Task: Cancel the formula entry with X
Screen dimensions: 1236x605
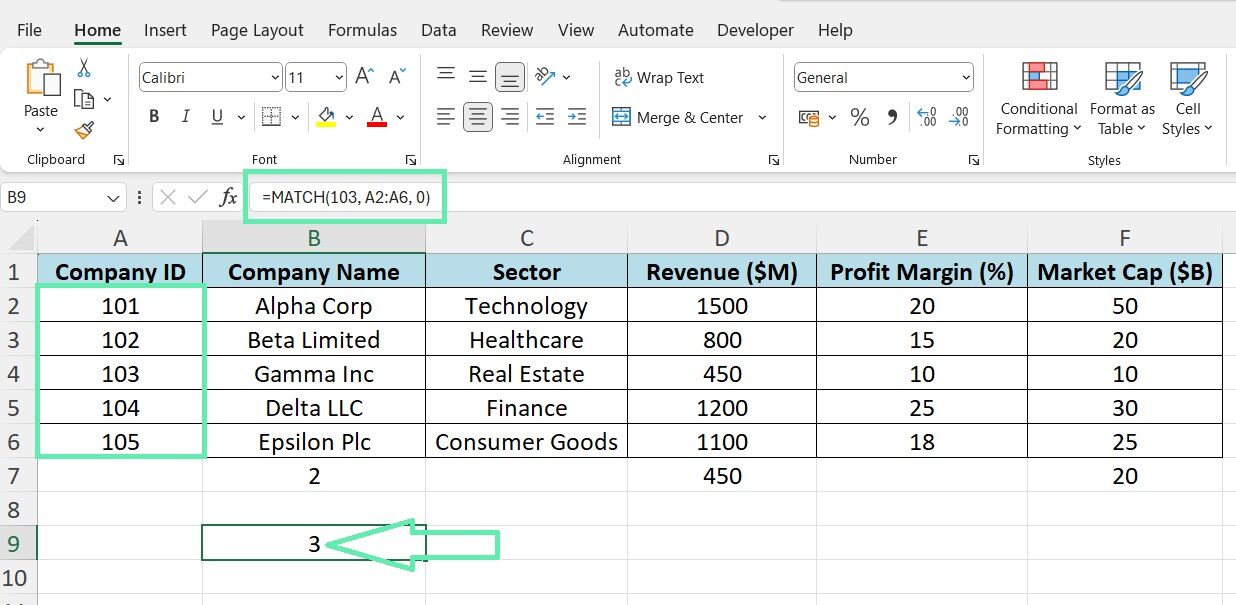Action: pos(168,197)
